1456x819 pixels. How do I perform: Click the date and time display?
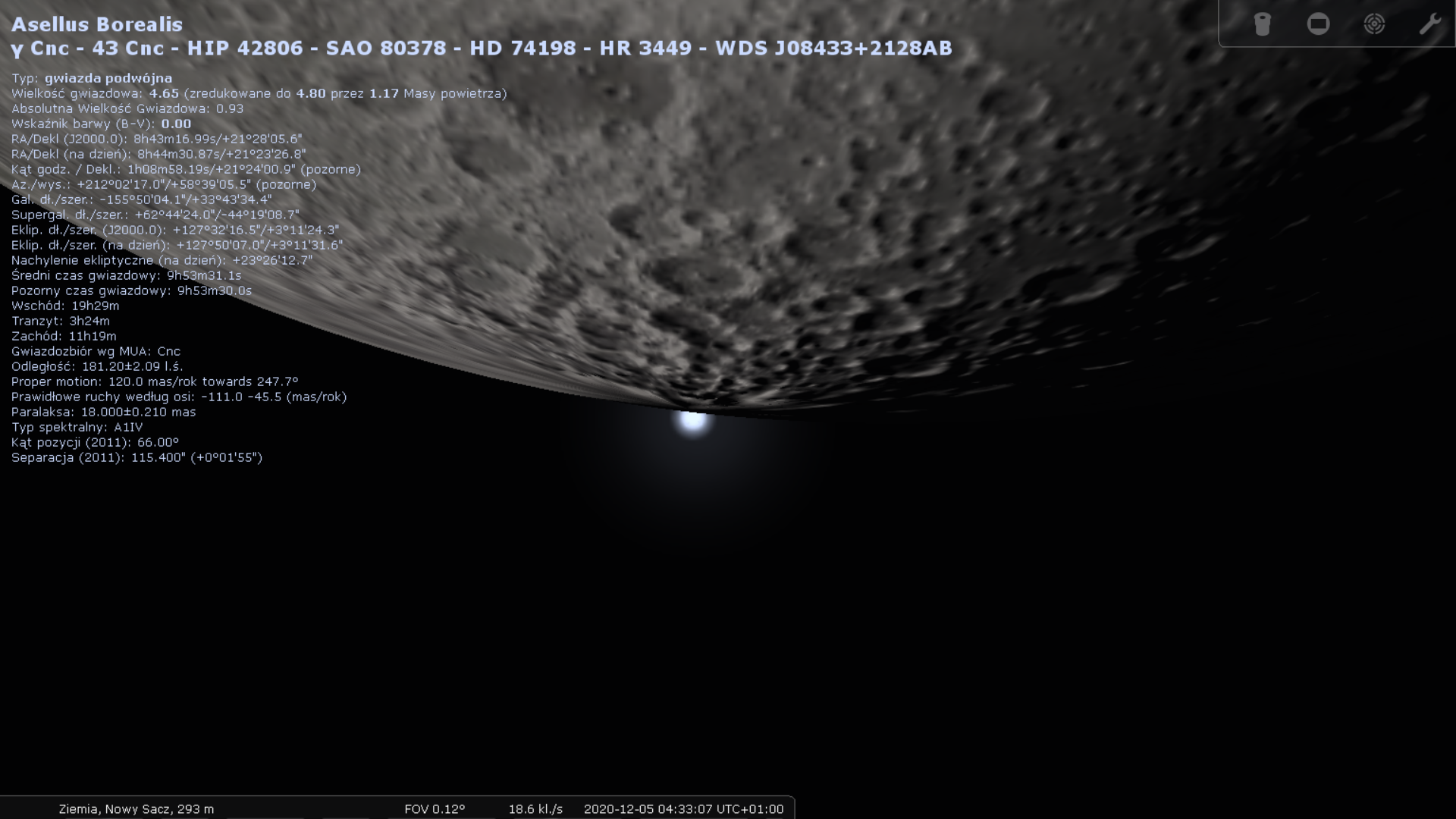[683, 809]
